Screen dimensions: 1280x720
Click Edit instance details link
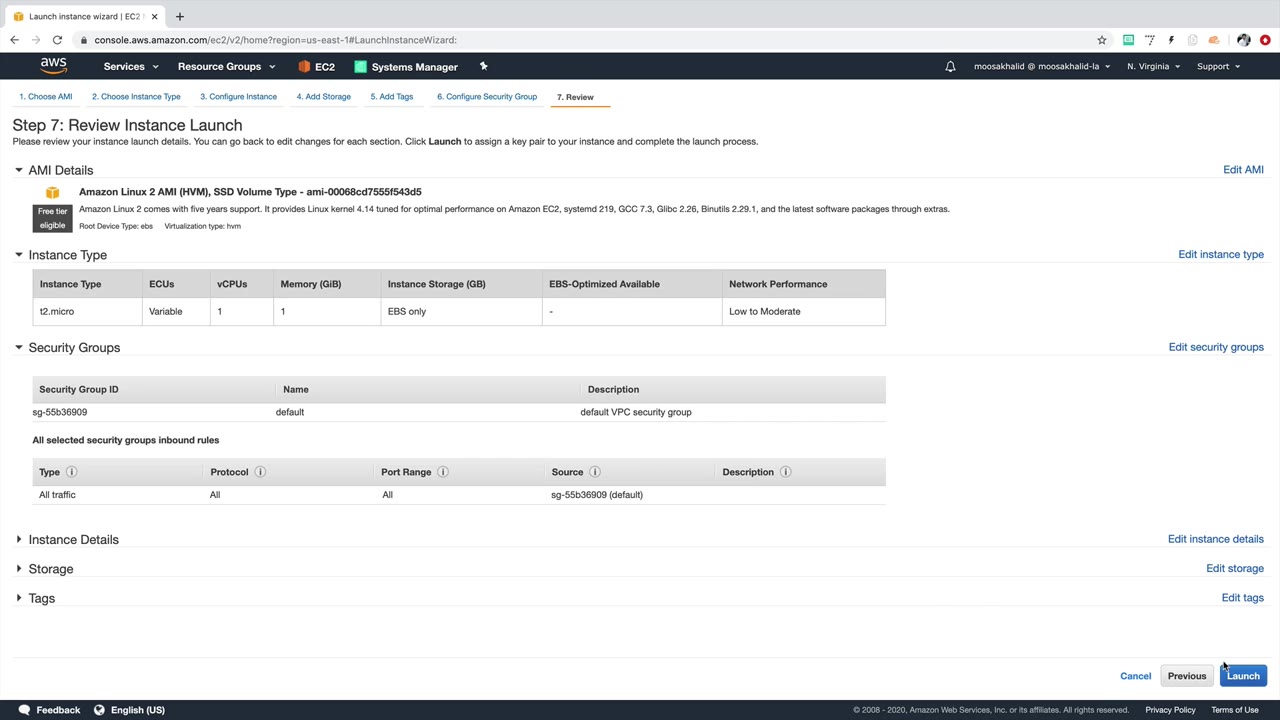click(x=1216, y=539)
